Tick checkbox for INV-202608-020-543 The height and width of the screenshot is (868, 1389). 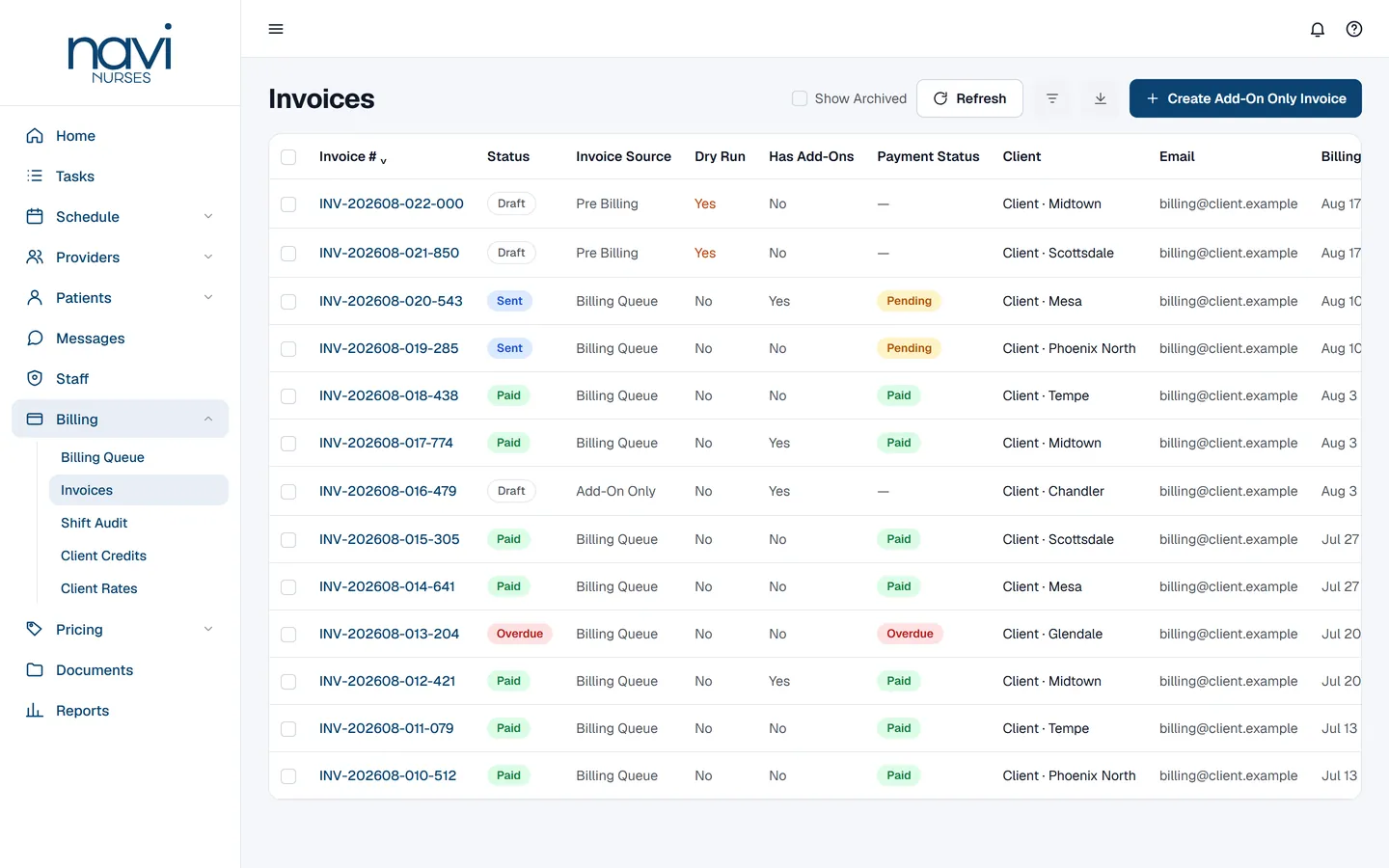tap(288, 302)
